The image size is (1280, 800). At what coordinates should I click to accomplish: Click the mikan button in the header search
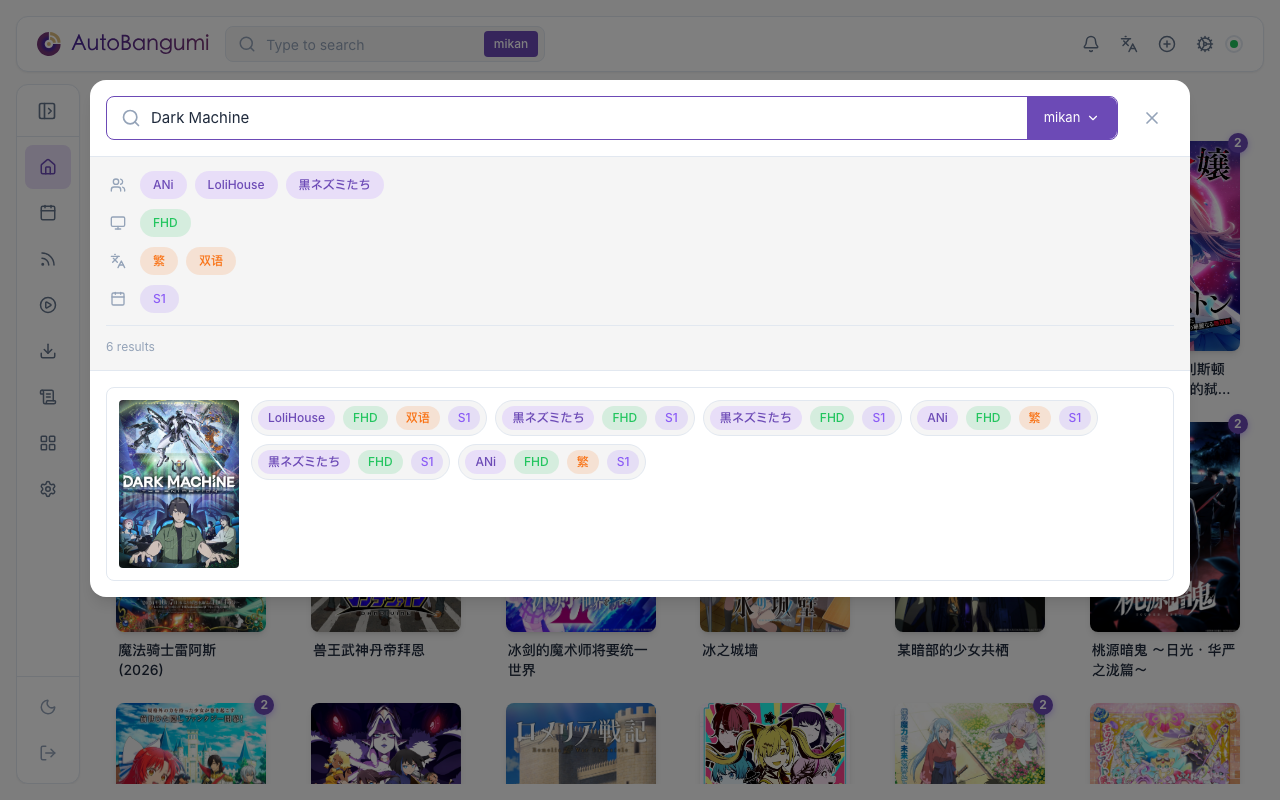tap(511, 44)
